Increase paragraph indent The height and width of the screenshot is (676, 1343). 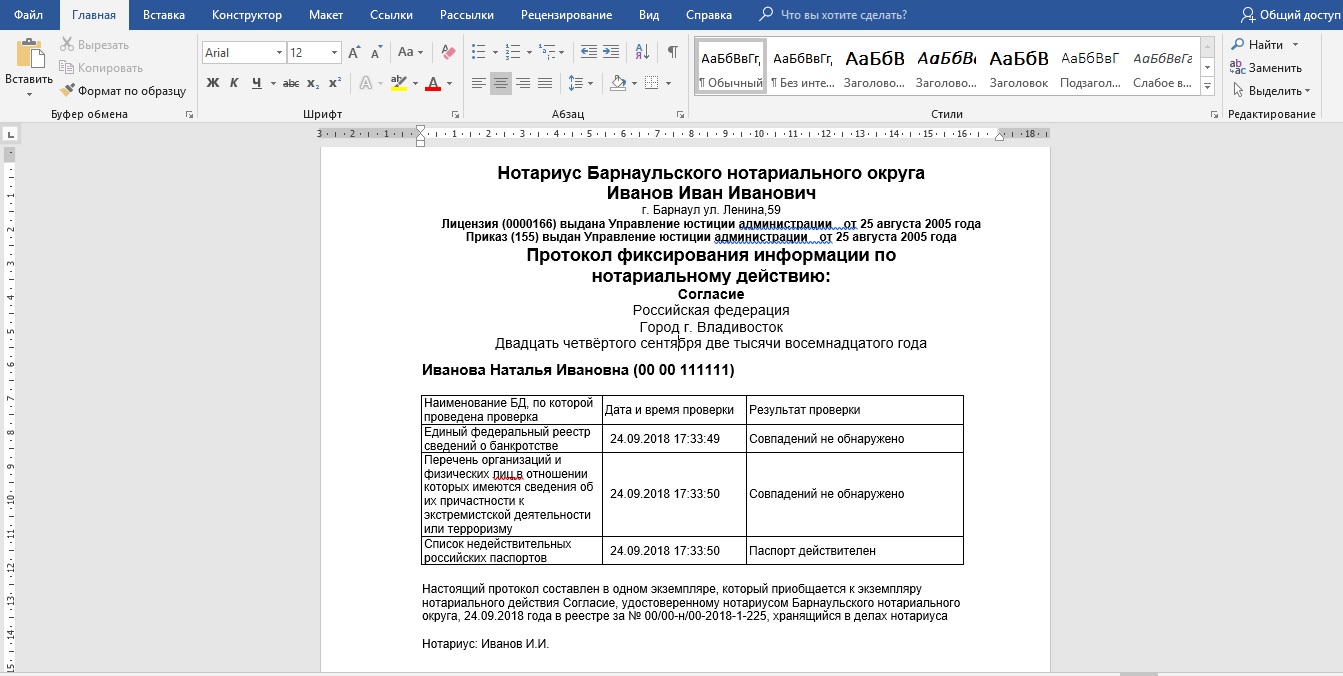613,52
